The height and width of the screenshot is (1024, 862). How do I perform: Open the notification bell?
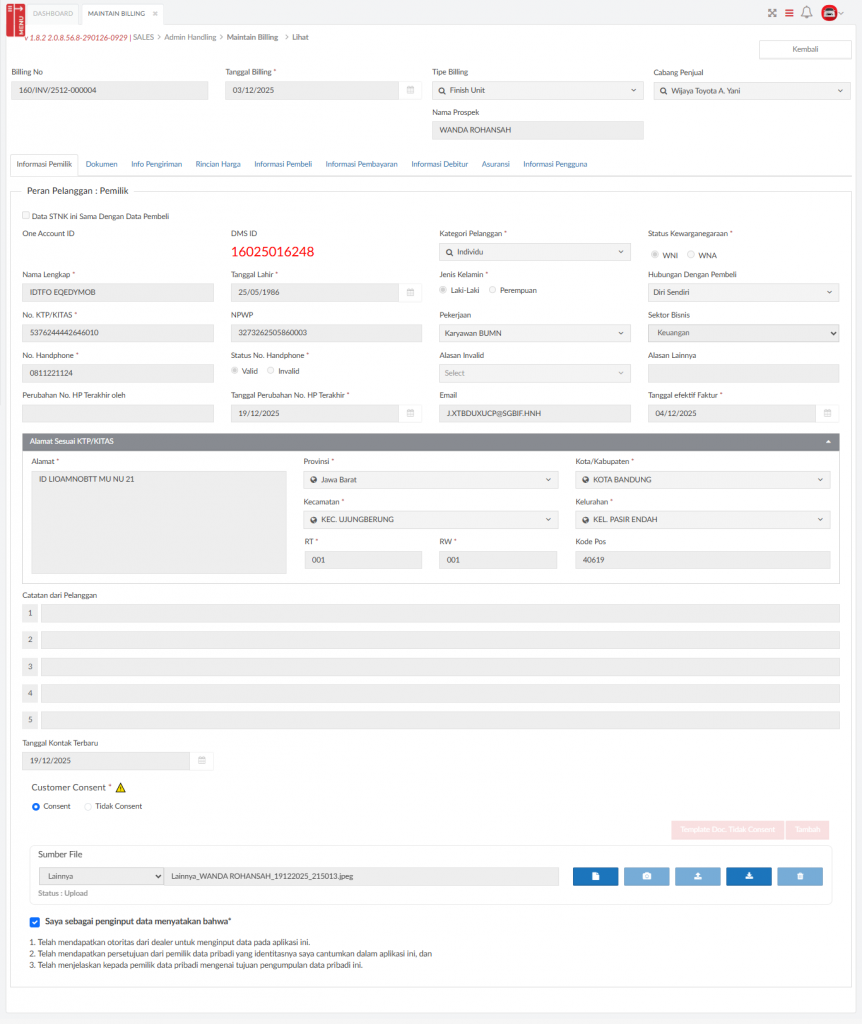807,13
